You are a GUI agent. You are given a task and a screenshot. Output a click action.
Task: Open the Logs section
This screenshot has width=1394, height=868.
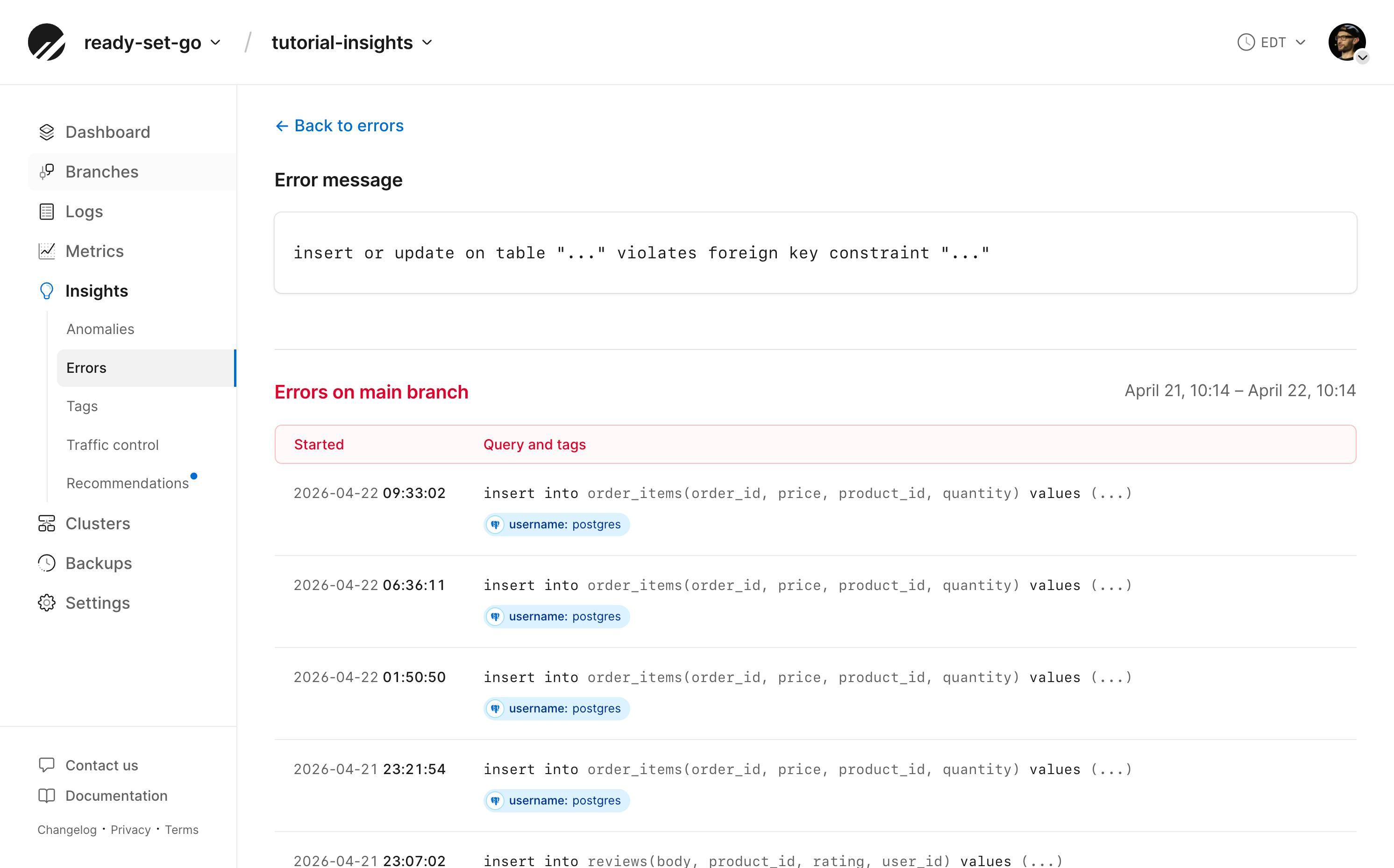coord(85,211)
